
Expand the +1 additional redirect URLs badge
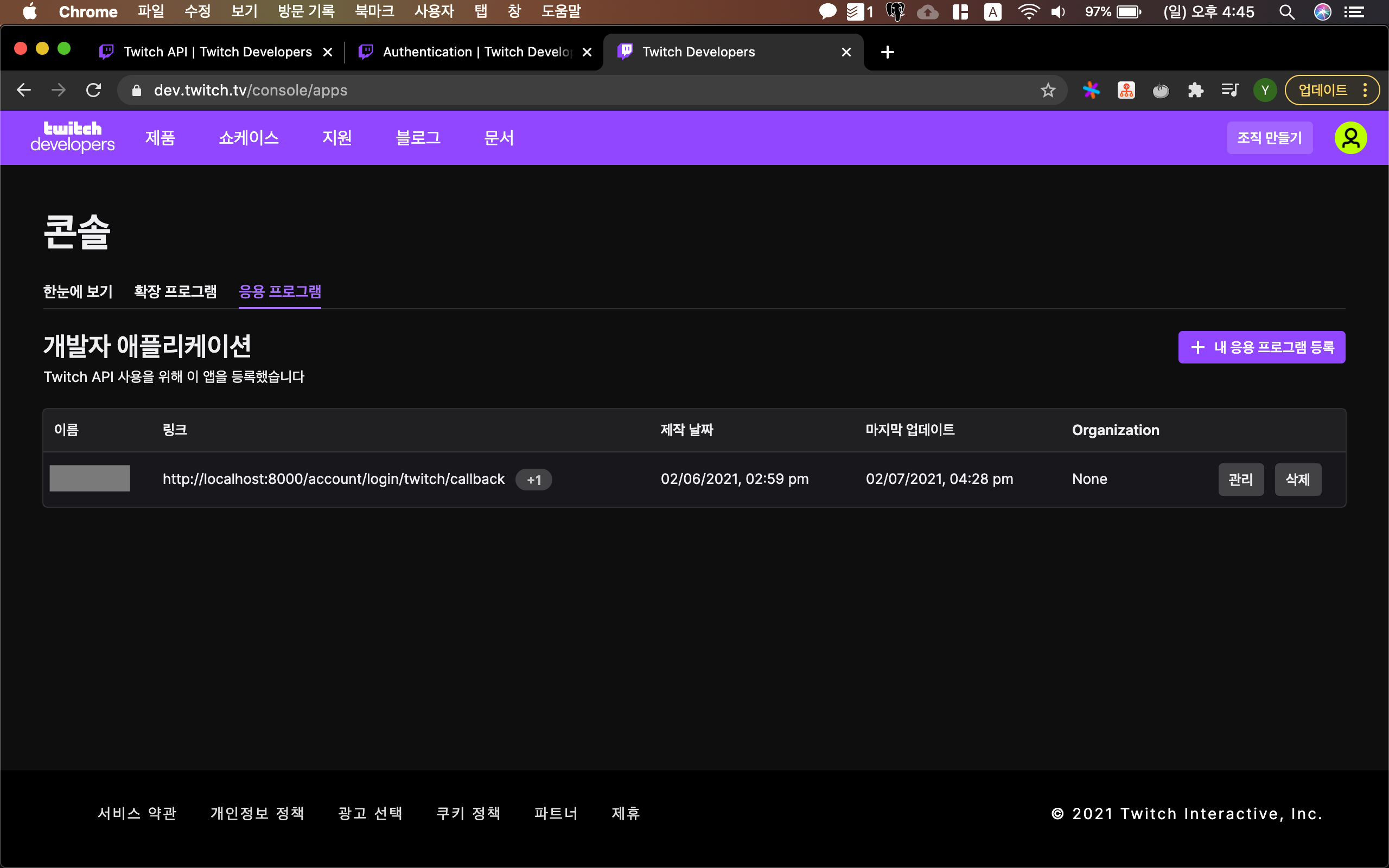point(533,480)
